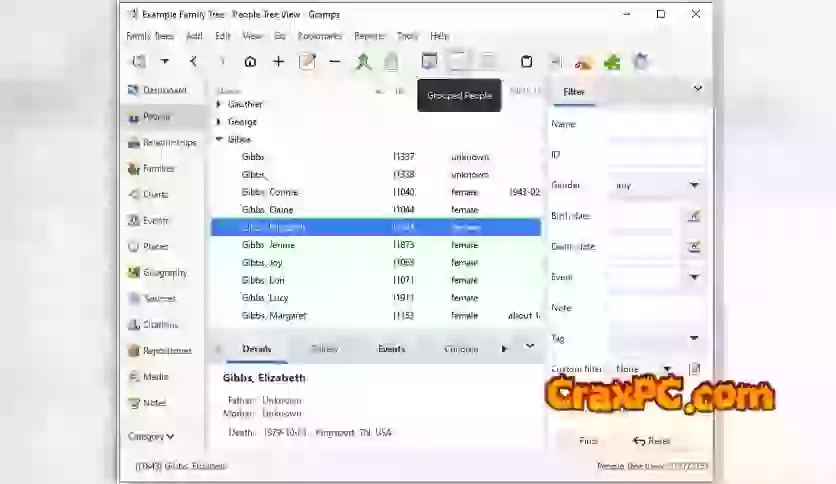The height and width of the screenshot is (484, 836).
Task: Select the Filter sidebar tab
Action: tap(574, 92)
